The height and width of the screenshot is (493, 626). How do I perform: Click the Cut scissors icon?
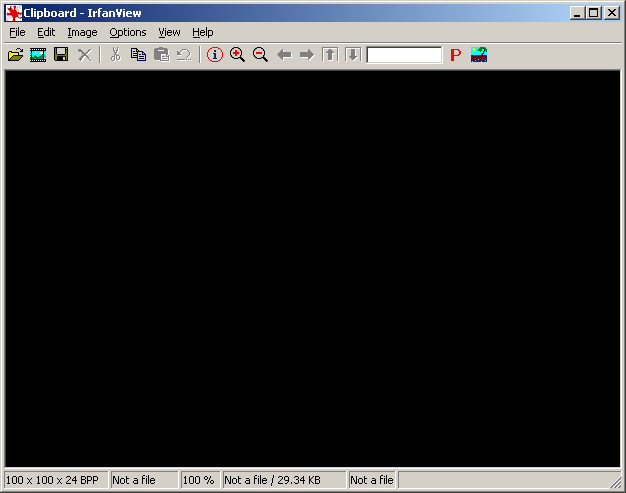click(115, 55)
